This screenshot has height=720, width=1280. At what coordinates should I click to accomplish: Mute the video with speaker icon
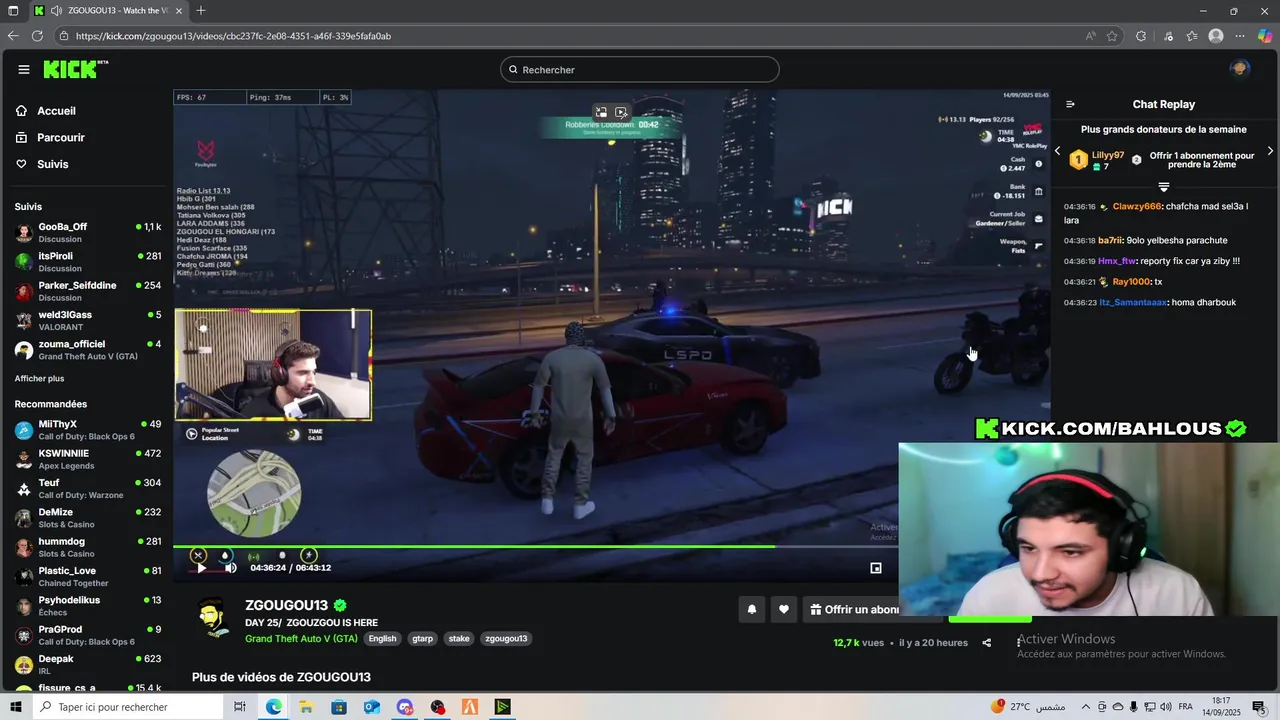click(x=231, y=568)
